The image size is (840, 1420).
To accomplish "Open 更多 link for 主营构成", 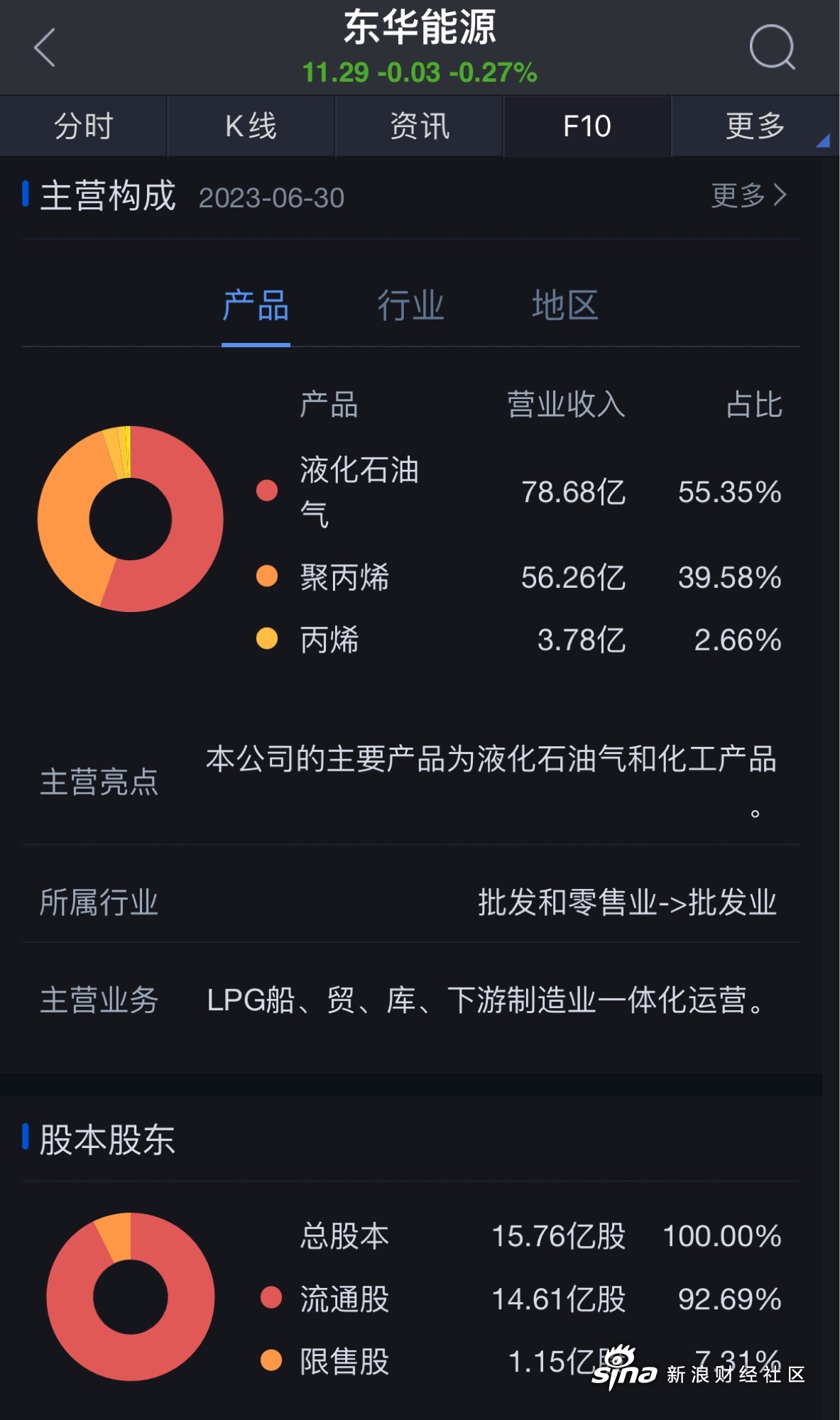I will [748, 195].
